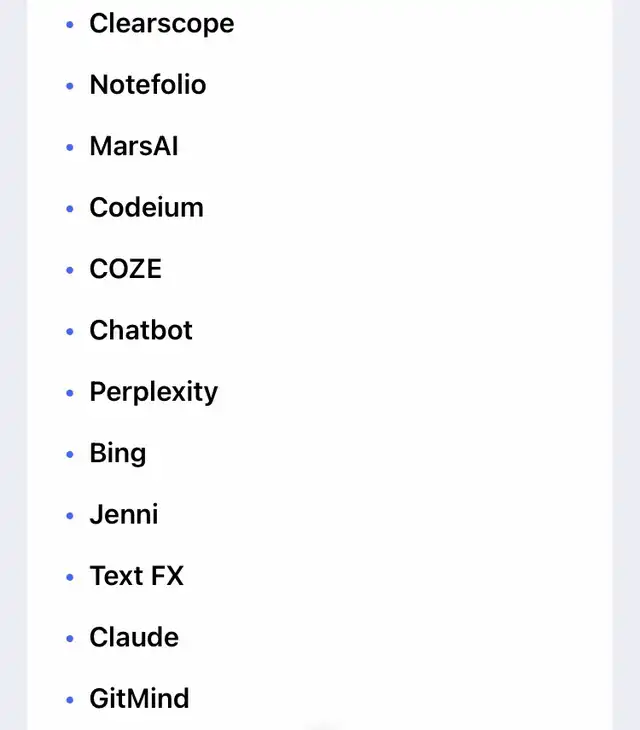Open Codeium from the list
The image size is (640, 730).
click(x=146, y=207)
